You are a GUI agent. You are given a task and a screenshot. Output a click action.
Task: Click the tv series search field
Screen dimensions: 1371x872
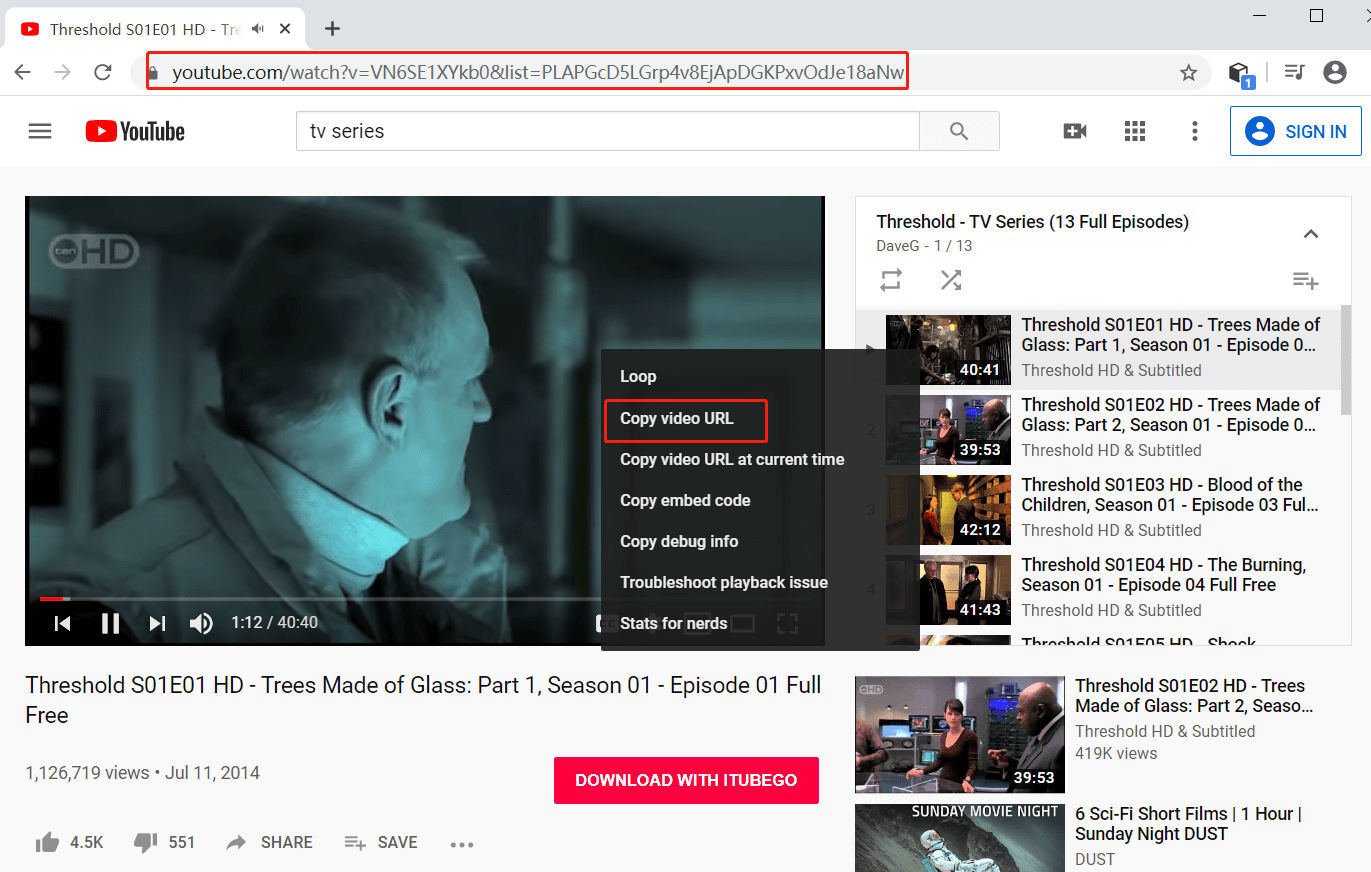pyautogui.click(x=606, y=131)
